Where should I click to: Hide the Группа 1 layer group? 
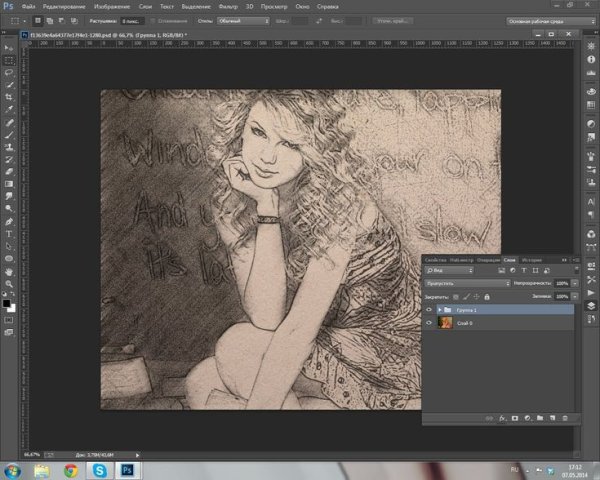(429, 310)
